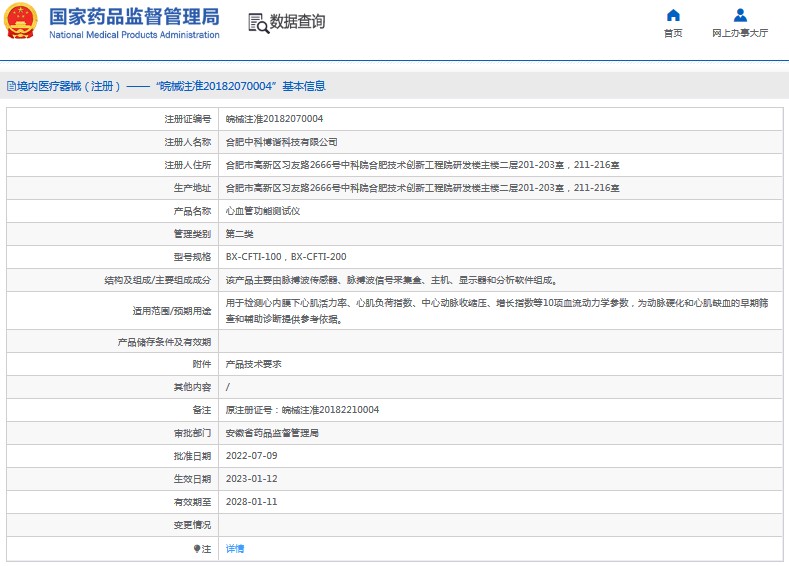Viewport: 789px width, 566px height.
Task: Click the 产品技术要求 attachment cell
Action: [x=253, y=364]
